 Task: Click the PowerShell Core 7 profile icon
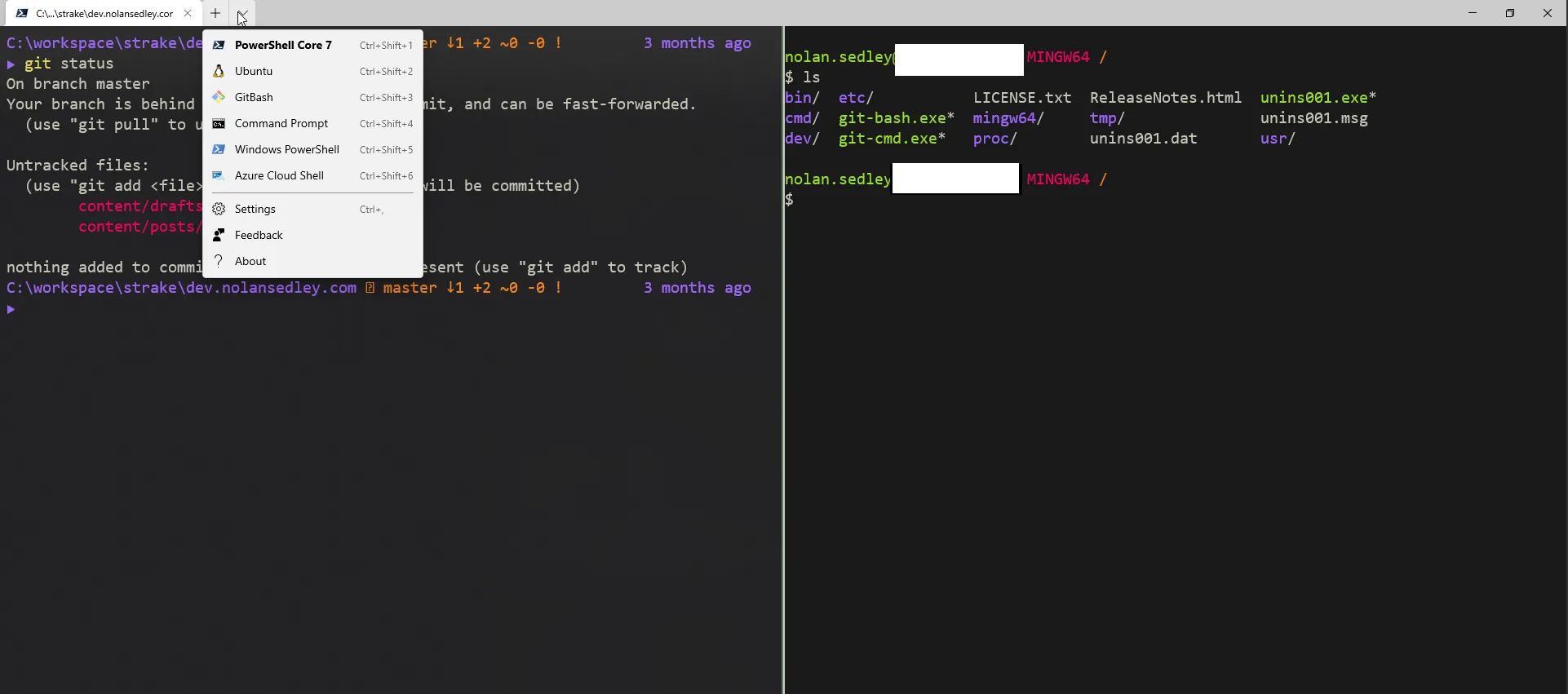tap(219, 45)
